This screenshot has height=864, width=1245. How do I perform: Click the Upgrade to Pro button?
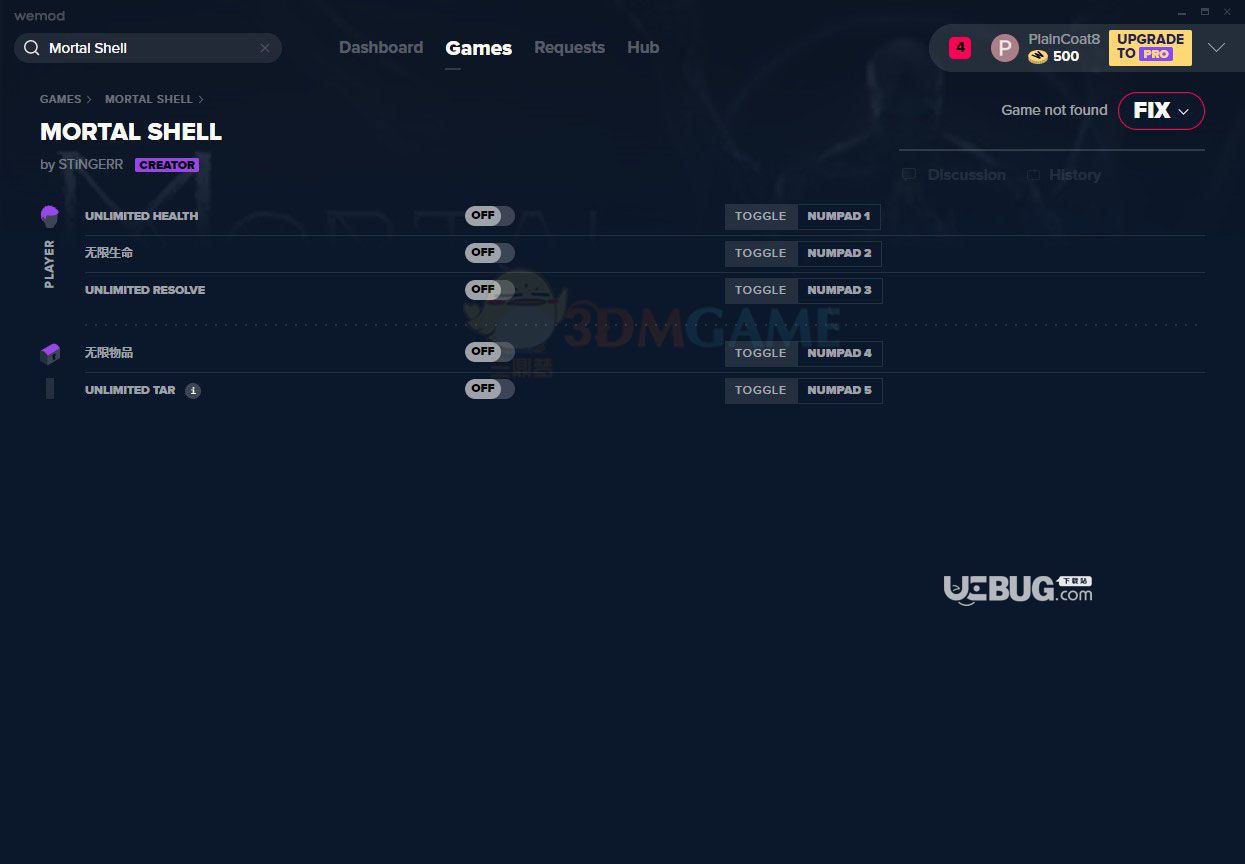click(1150, 48)
